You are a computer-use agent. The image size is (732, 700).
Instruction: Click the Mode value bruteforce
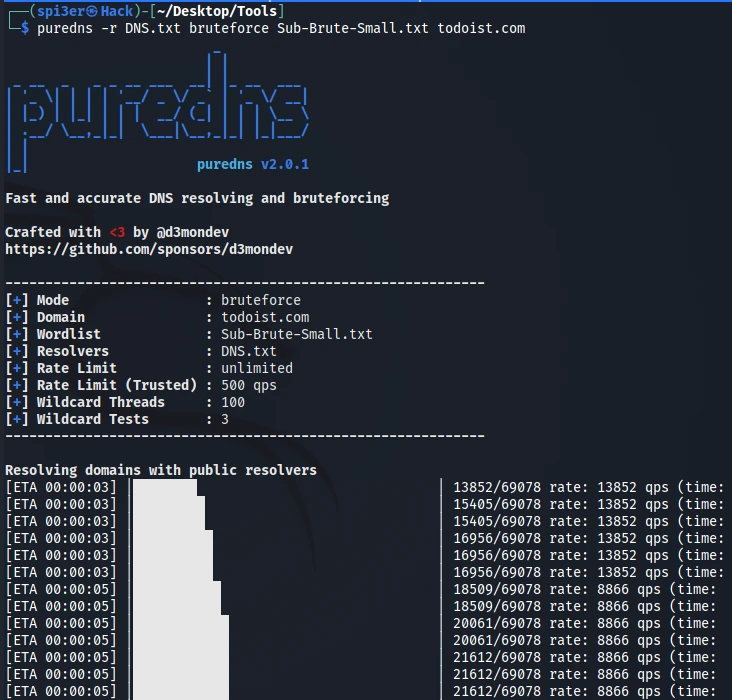click(261, 300)
